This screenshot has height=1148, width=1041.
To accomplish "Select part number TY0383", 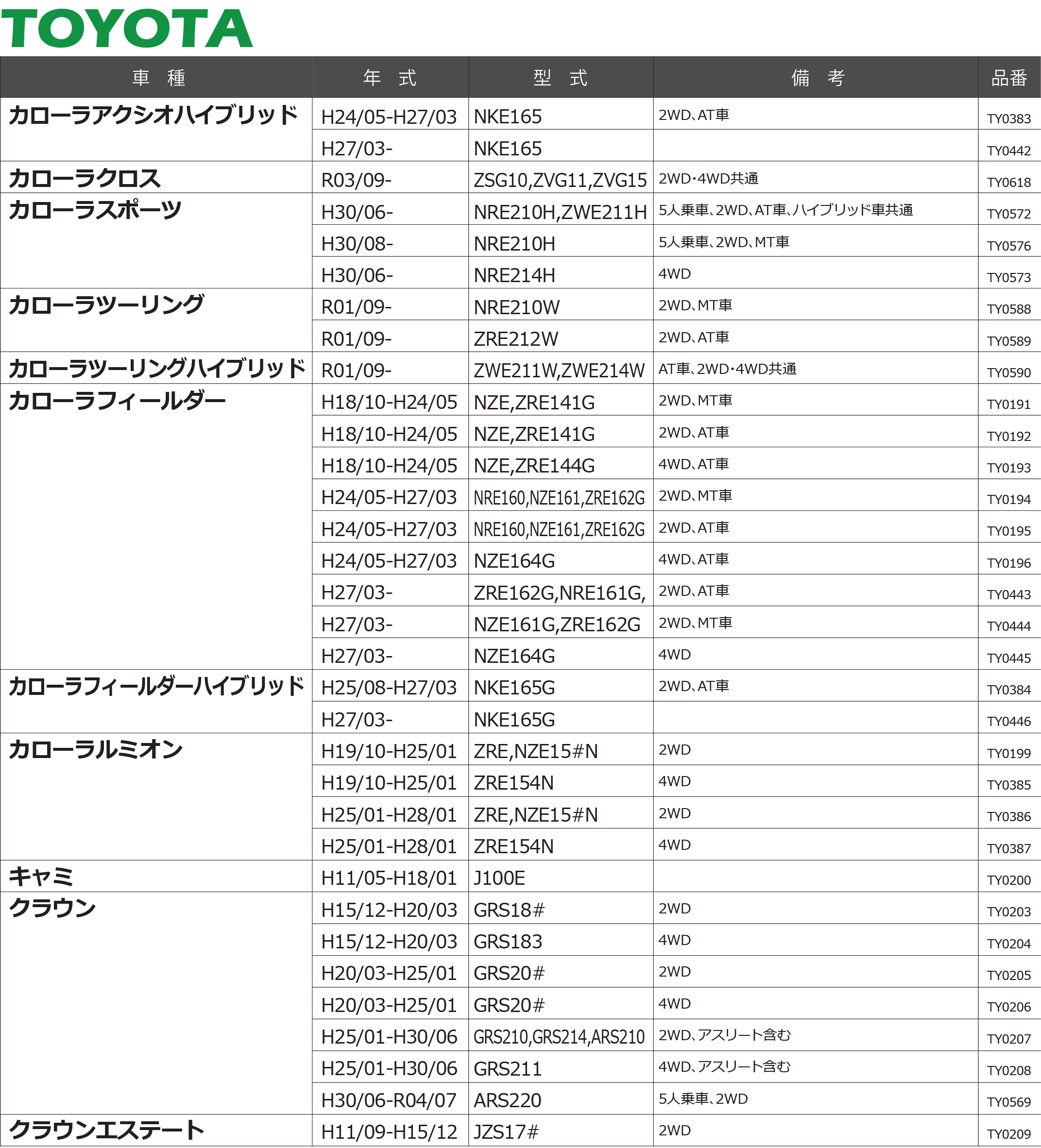I will pyautogui.click(x=1008, y=118).
